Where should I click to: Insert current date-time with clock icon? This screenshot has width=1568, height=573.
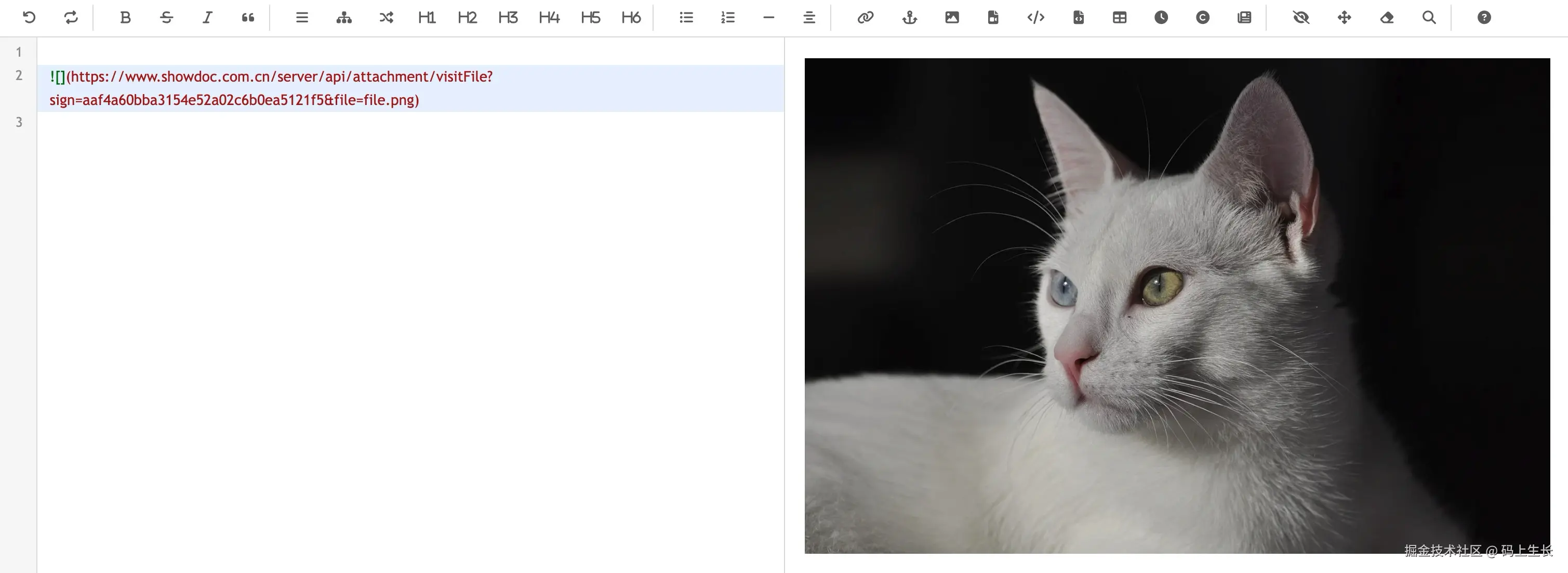[x=1161, y=17]
